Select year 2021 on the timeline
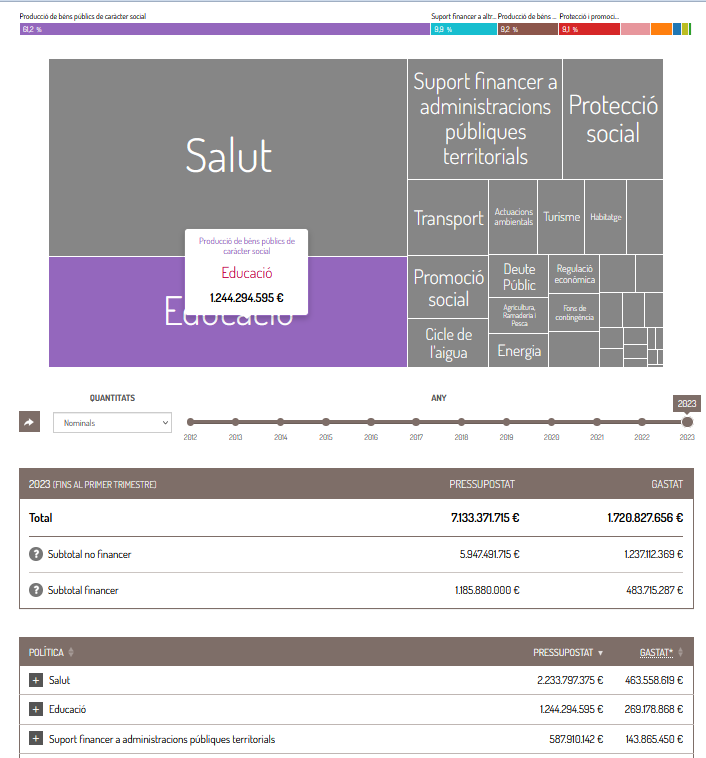Screen dimensions: 706x758 (x=597, y=422)
